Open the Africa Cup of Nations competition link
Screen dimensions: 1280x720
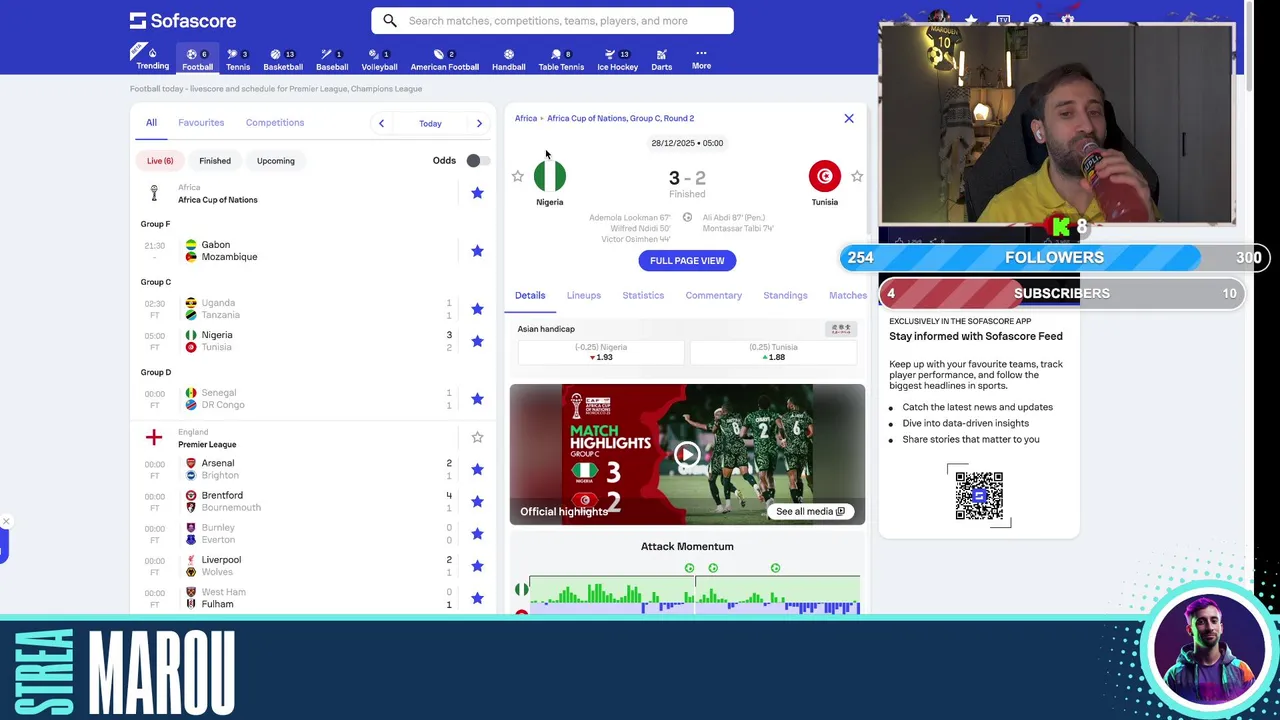click(217, 199)
